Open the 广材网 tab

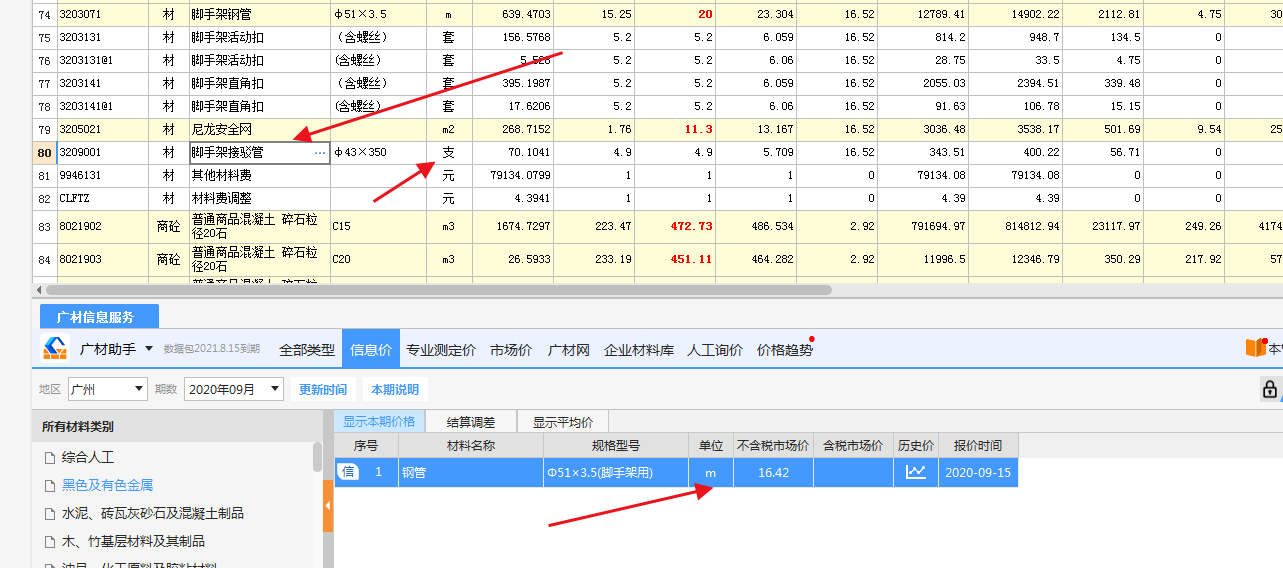[569, 350]
